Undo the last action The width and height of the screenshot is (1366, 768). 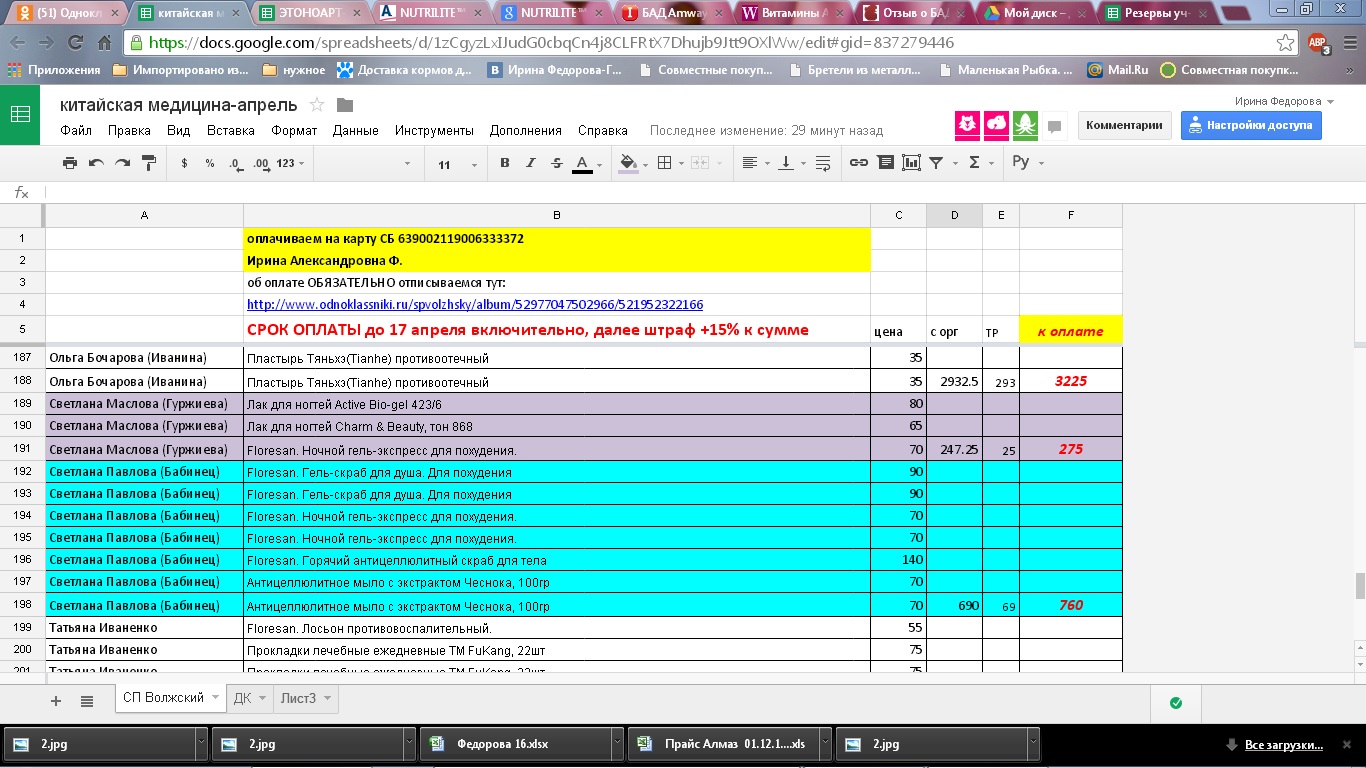click(x=96, y=163)
